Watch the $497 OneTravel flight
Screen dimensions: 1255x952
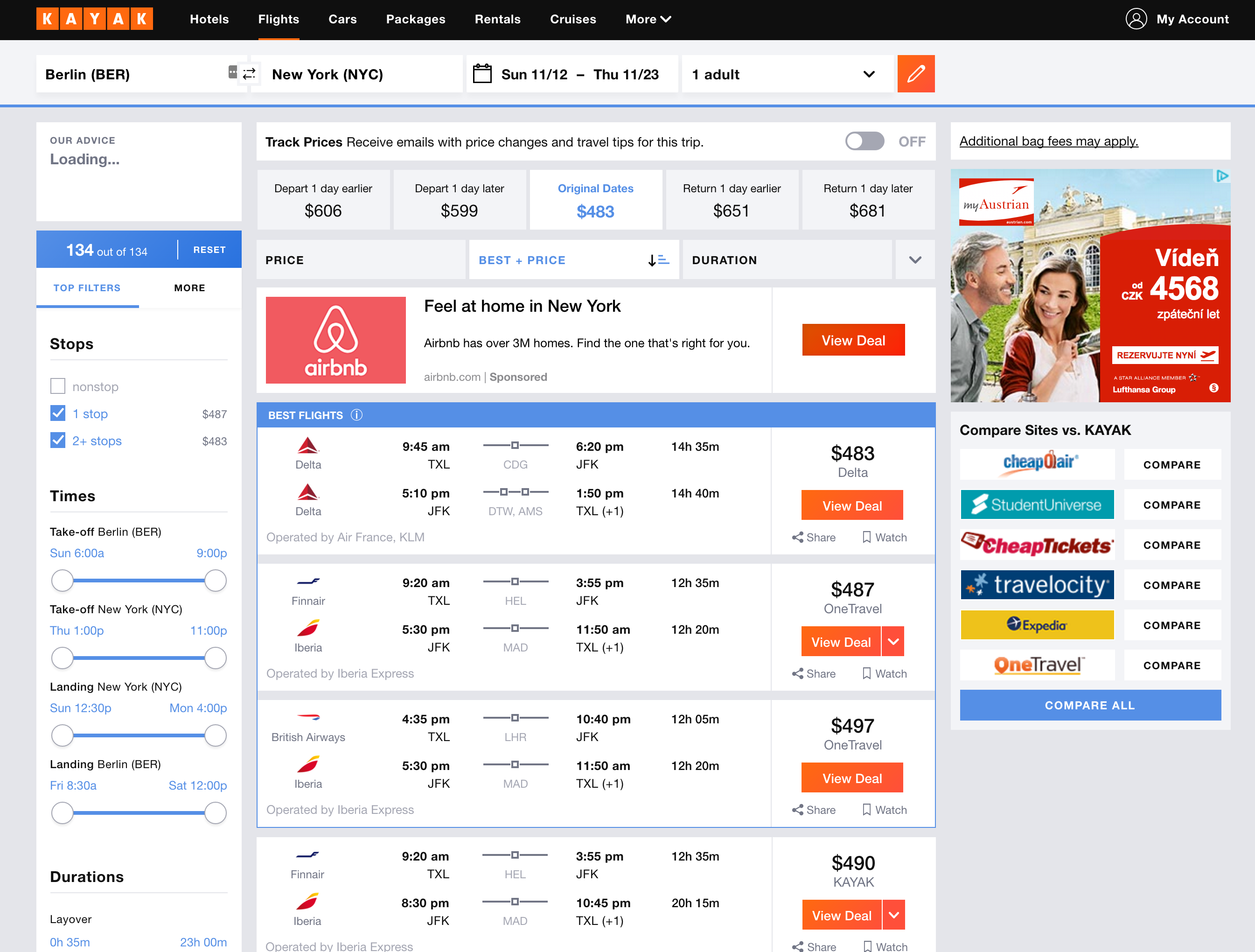coord(884,810)
